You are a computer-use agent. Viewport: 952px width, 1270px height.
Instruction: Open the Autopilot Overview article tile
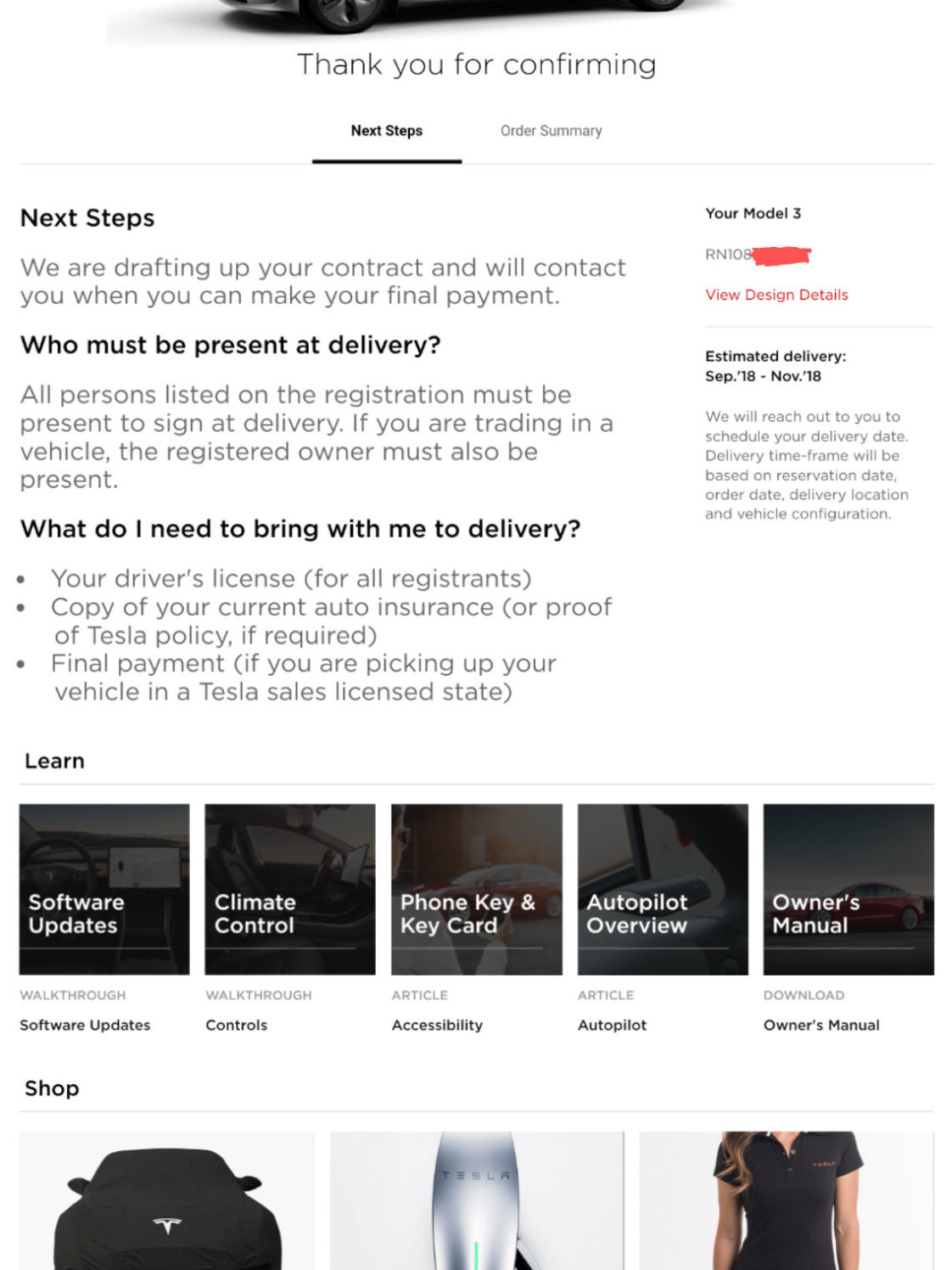663,889
